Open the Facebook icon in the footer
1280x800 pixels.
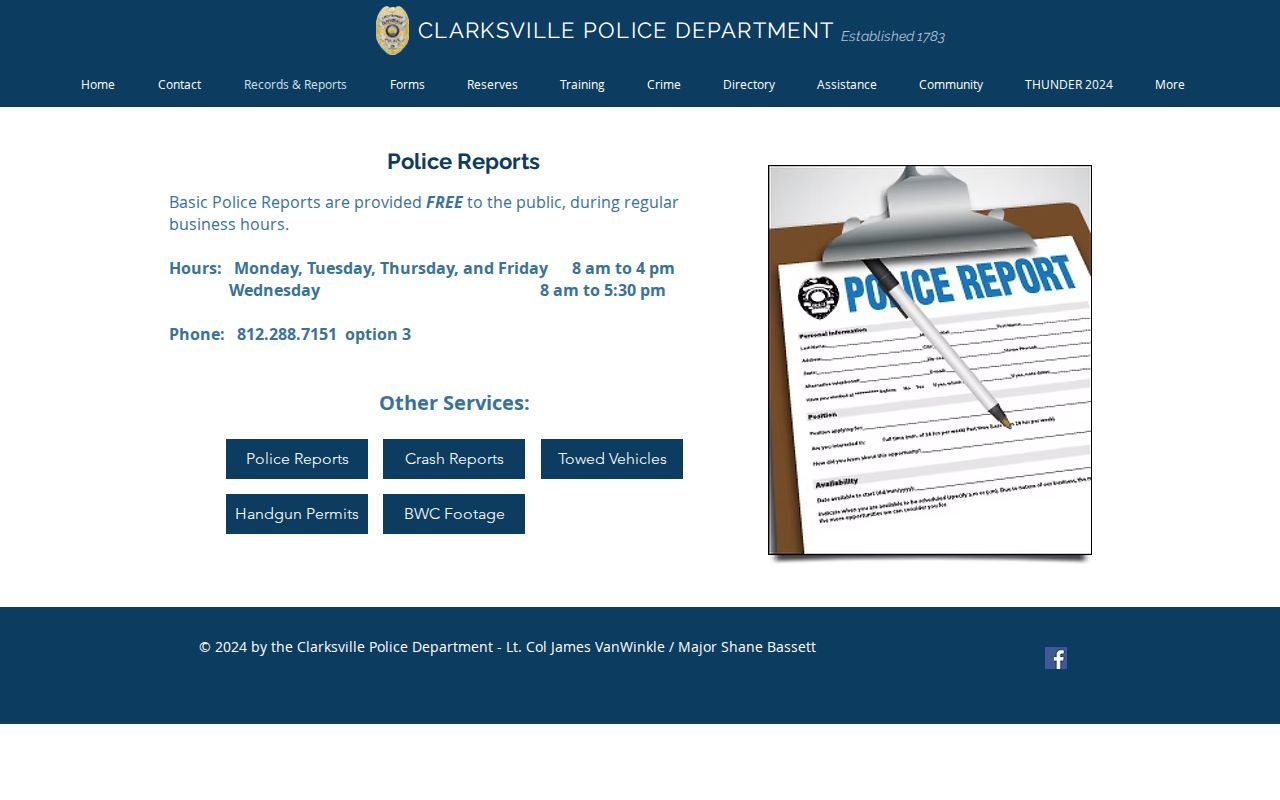tap(1056, 658)
